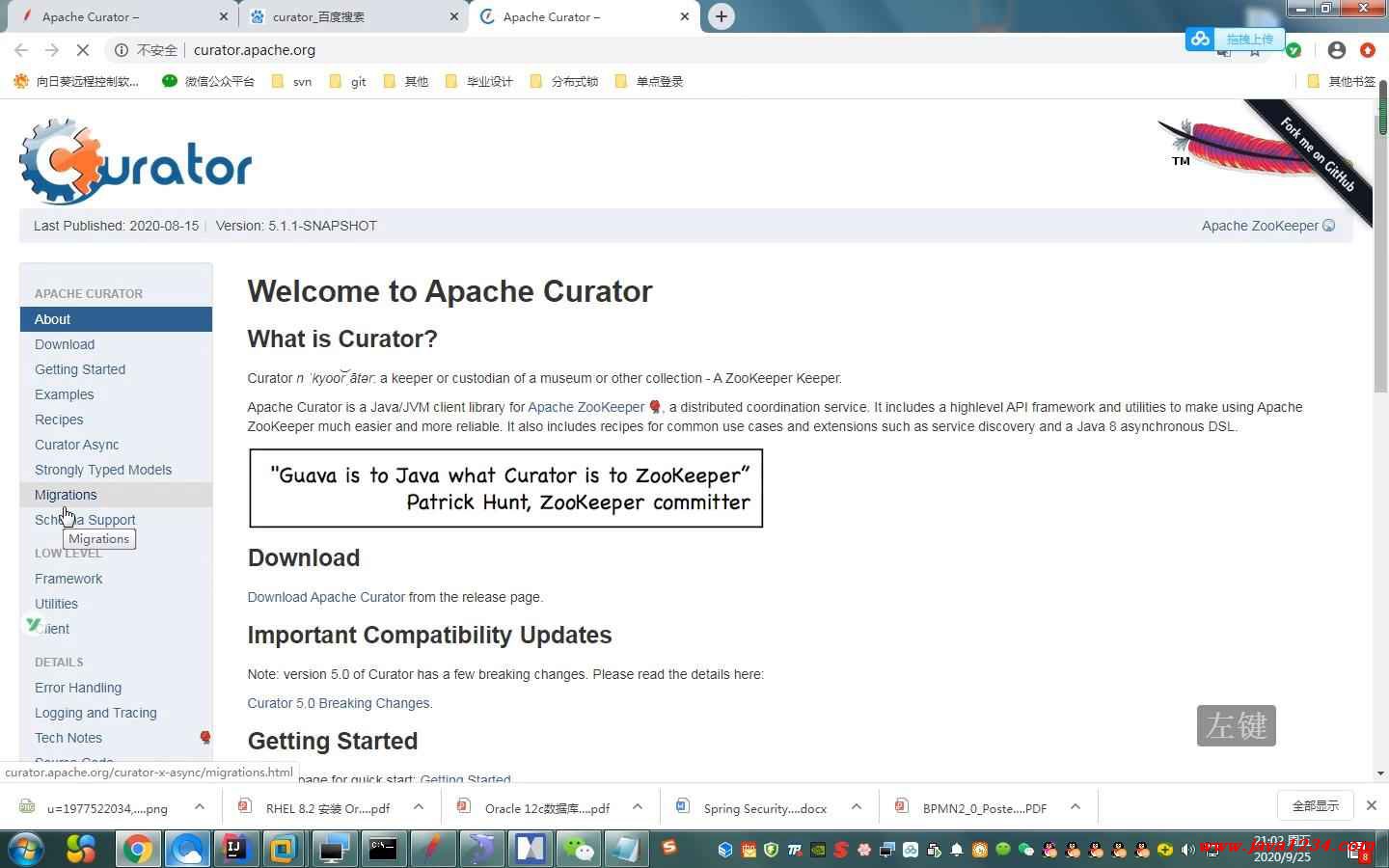The image size is (1389, 868).
Task: Follow the Apache ZooKeeper link in the paragraph
Action: click(x=586, y=407)
